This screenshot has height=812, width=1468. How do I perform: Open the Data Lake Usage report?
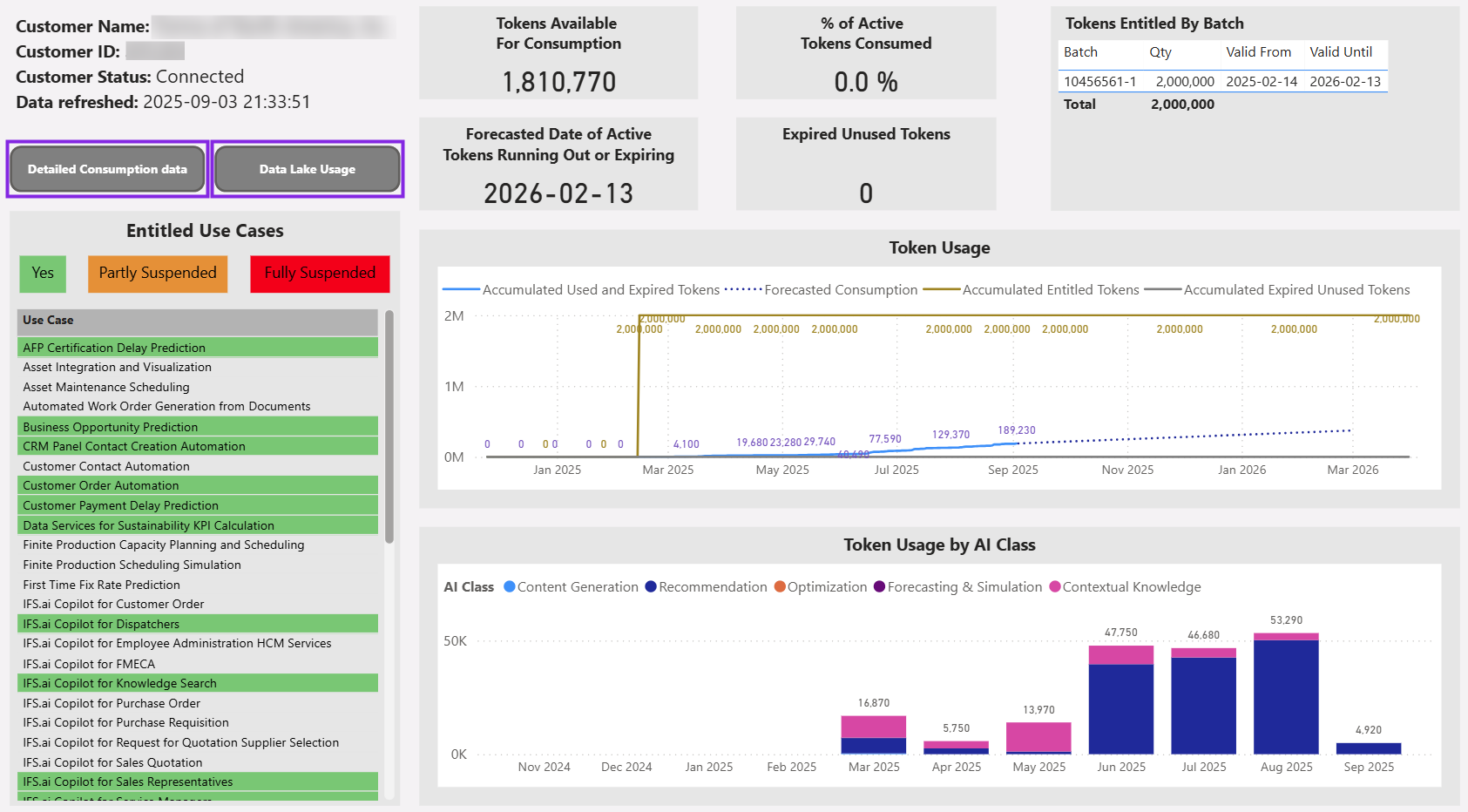[308, 169]
